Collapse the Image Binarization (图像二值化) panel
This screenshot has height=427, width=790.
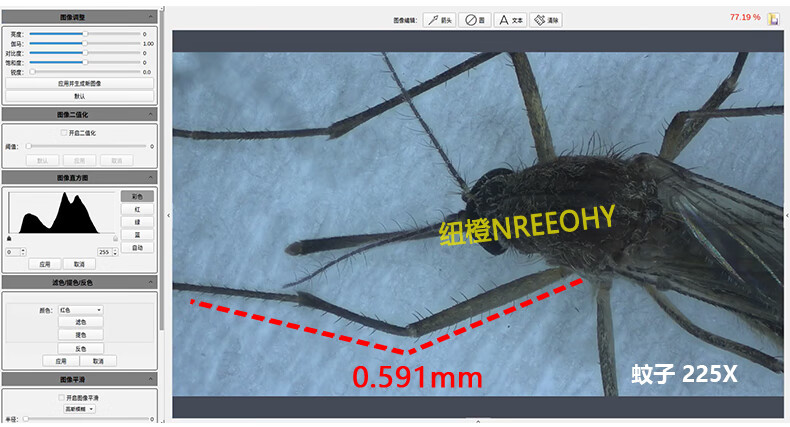click(x=151, y=114)
